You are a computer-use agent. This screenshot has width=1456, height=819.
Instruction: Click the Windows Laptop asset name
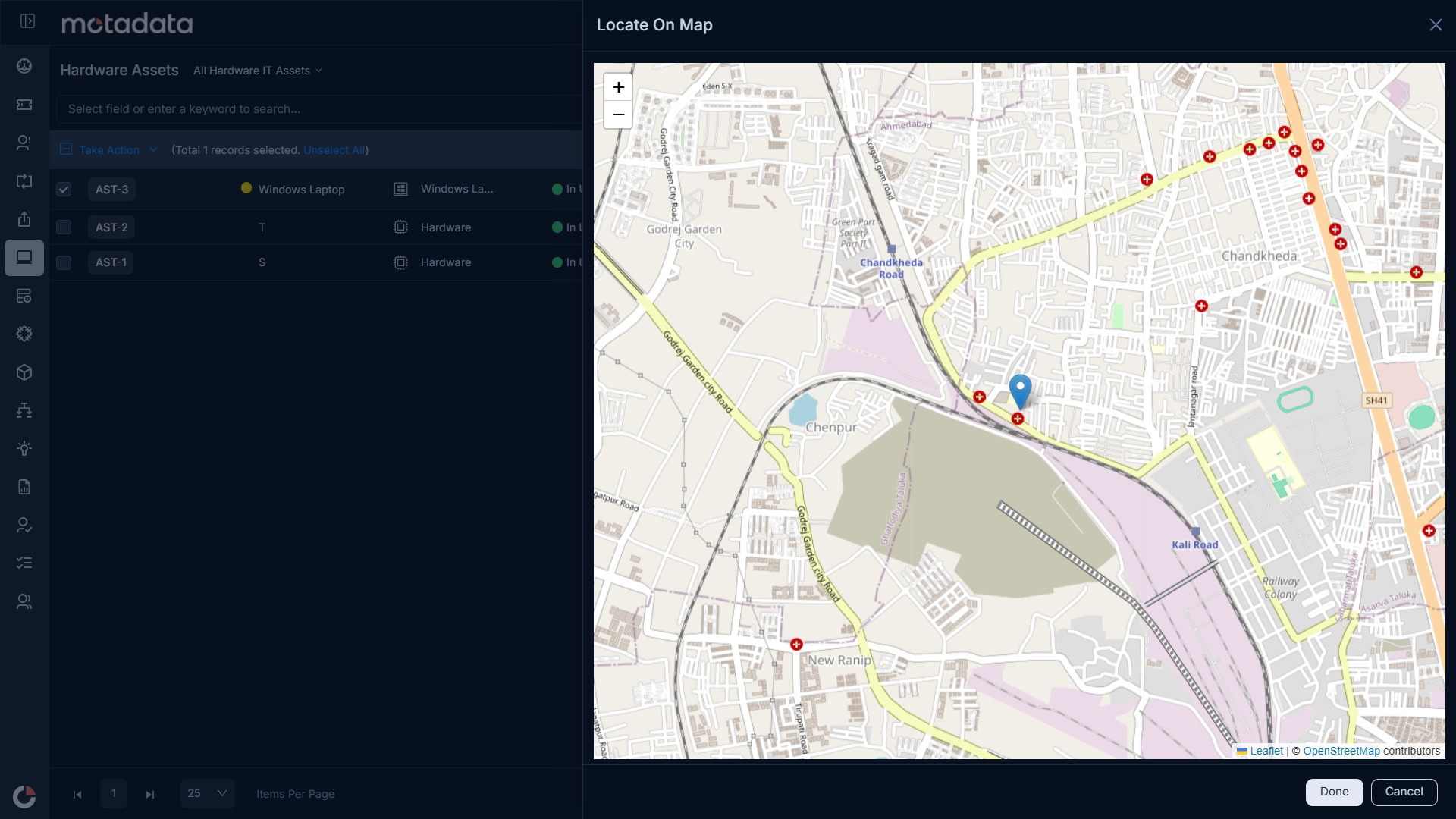tap(301, 190)
